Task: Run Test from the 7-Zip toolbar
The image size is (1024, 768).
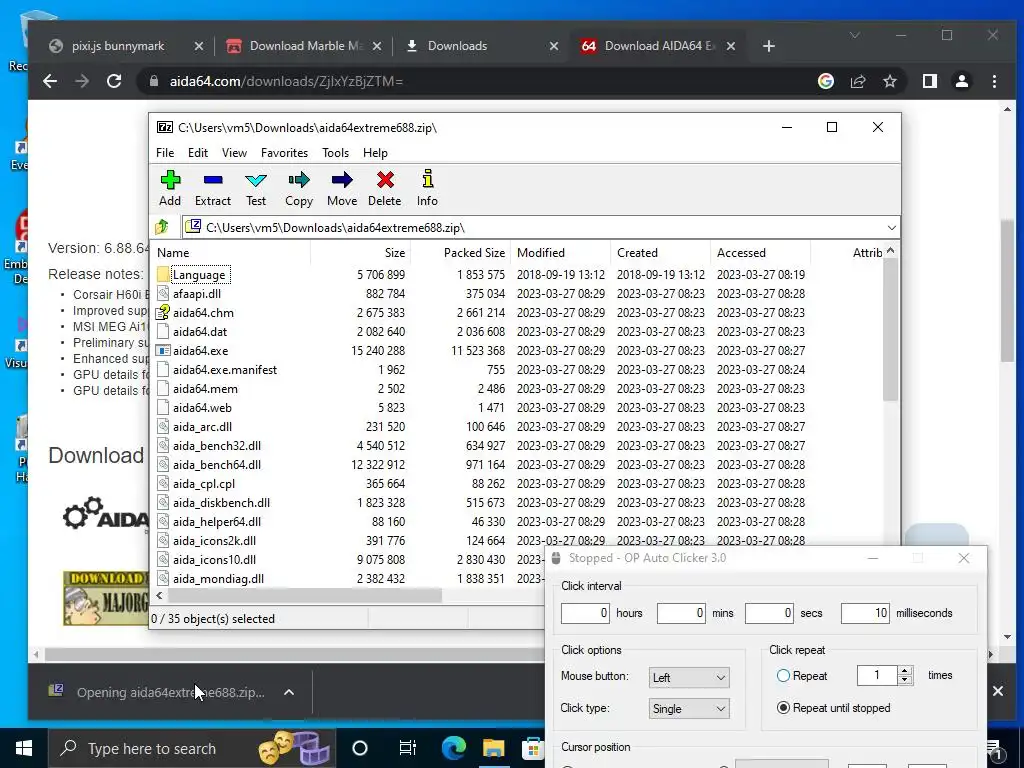Action: pyautogui.click(x=256, y=188)
